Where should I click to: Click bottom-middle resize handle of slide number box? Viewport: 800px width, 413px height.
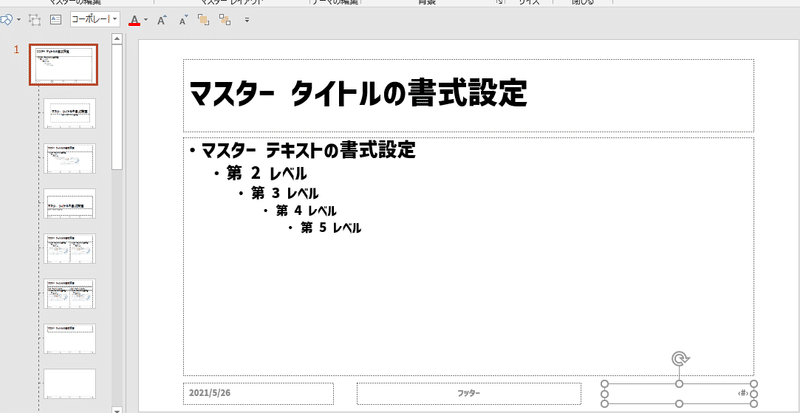pyautogui.click(x=679, y=404)
